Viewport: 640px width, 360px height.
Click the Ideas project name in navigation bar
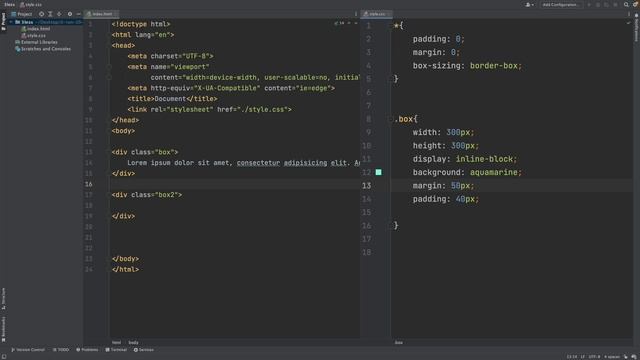pyautogui.click(x=9, y=4)
